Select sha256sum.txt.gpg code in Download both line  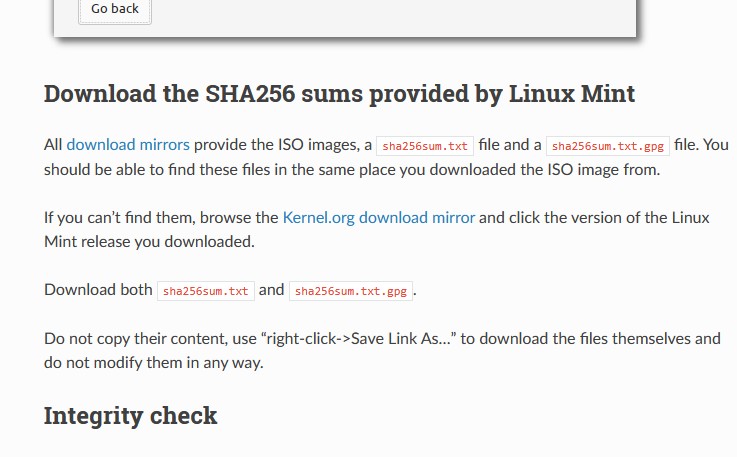coord(351,291)
